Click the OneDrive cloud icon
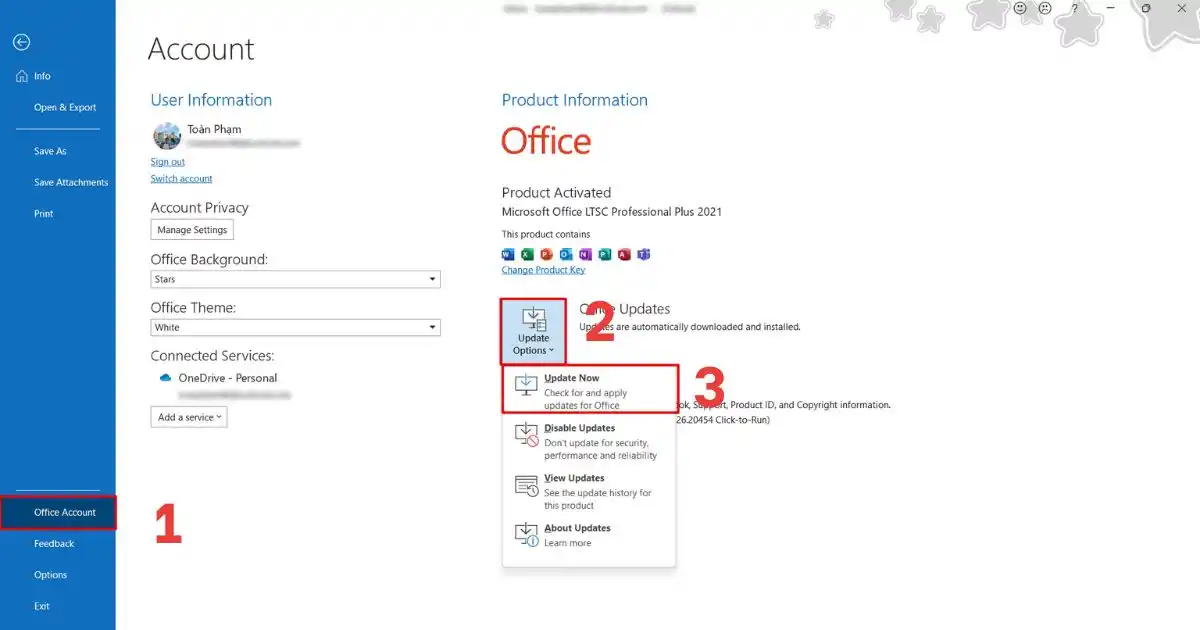 coord(165,378)
